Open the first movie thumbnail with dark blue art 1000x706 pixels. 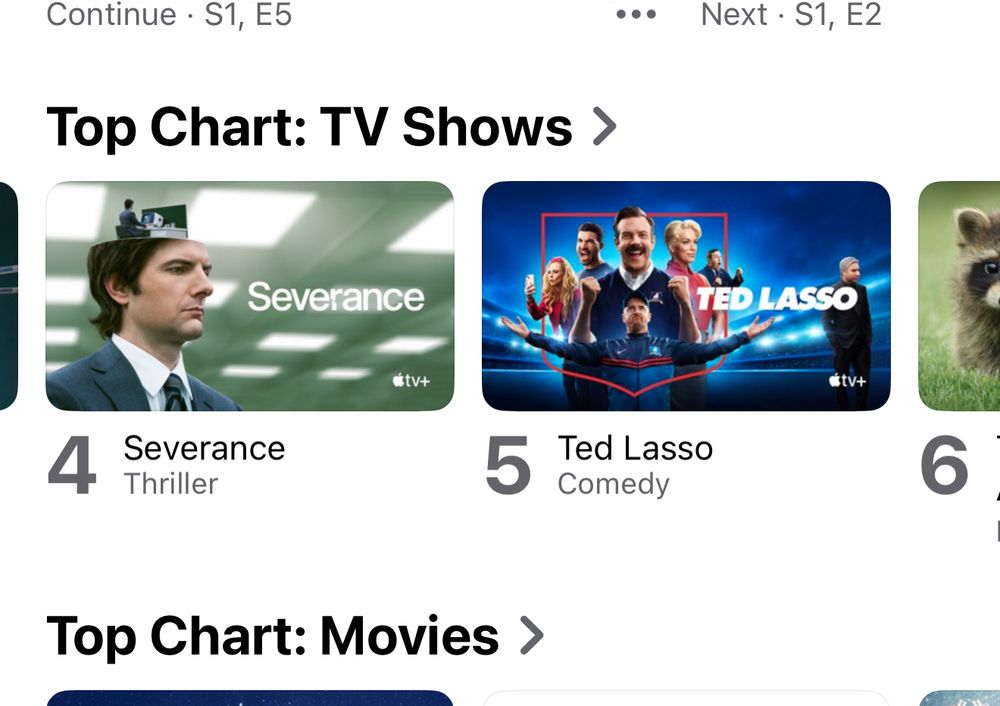pyautogui.click(x=250, y=698)
